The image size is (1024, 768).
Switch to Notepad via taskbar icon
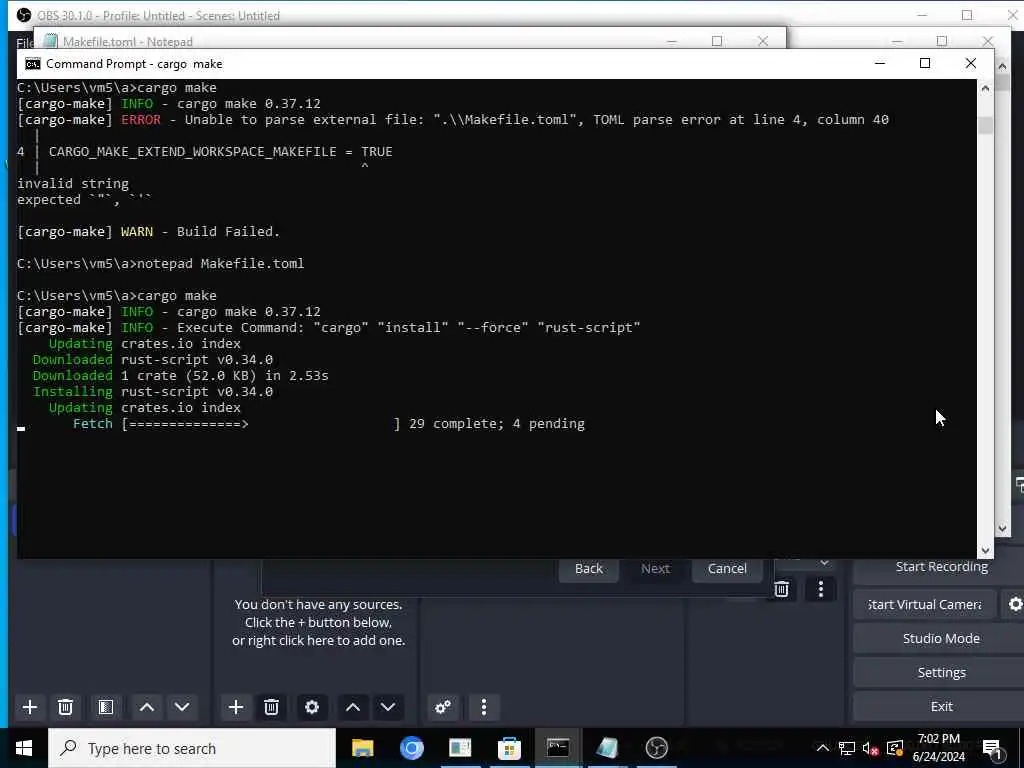point(607,748)
